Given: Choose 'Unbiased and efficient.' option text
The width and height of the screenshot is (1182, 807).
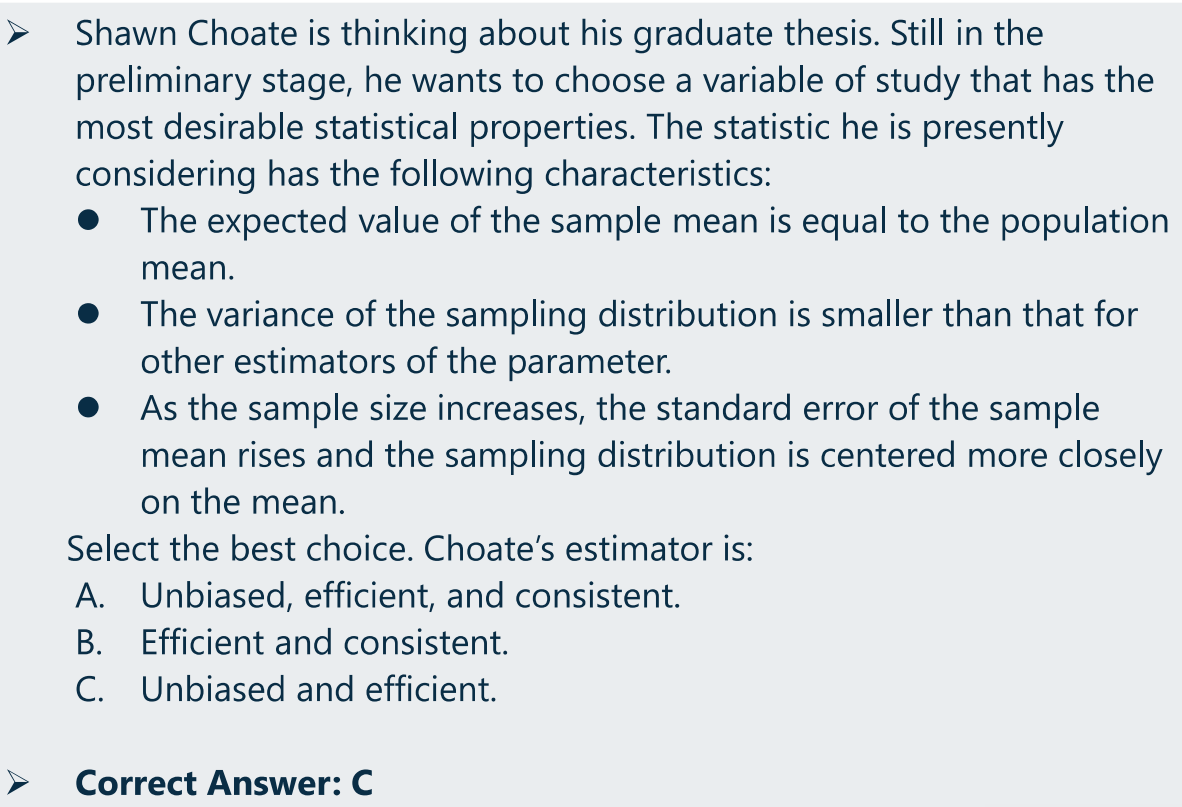Looking at the screenshot, I should 318,689.
